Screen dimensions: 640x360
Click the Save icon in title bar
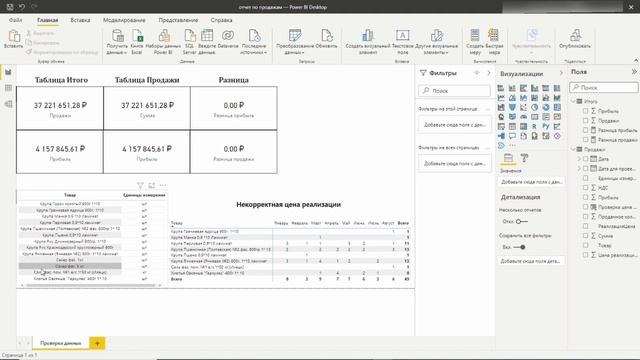(x=10, y=7)
